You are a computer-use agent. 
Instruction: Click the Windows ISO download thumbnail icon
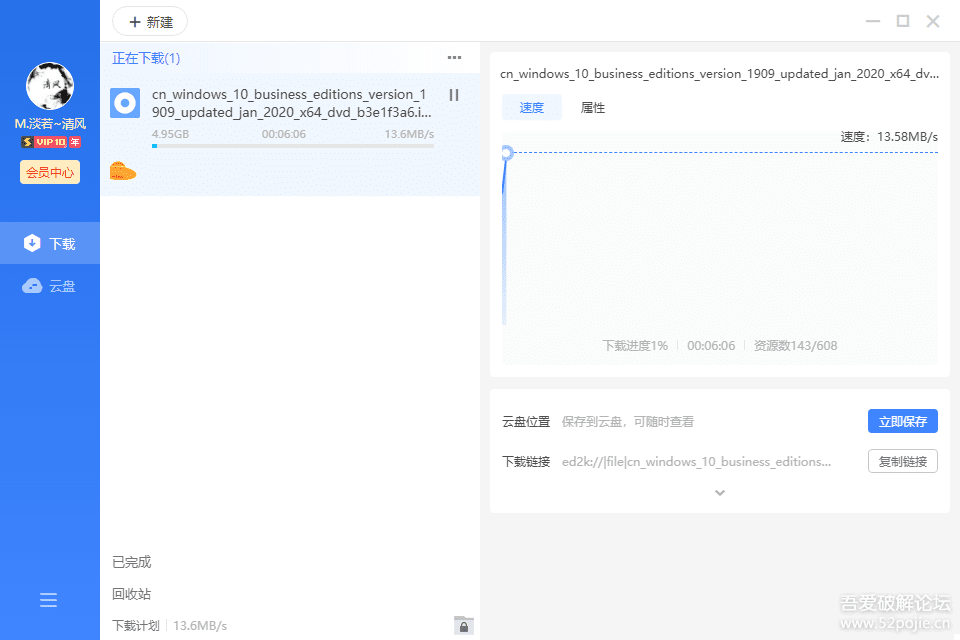click(x=124, y=103)
